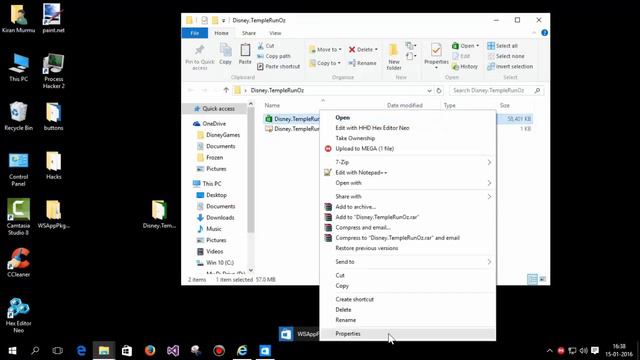Viewport: 640px width, 360px height.
Task: Select Camtasia Studio 8 desktop icon
Action: [x=18, y=217]
